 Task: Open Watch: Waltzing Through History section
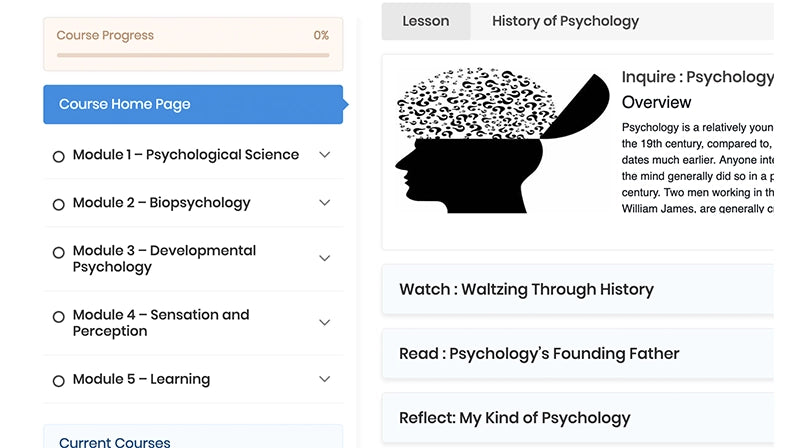(526, 290)
